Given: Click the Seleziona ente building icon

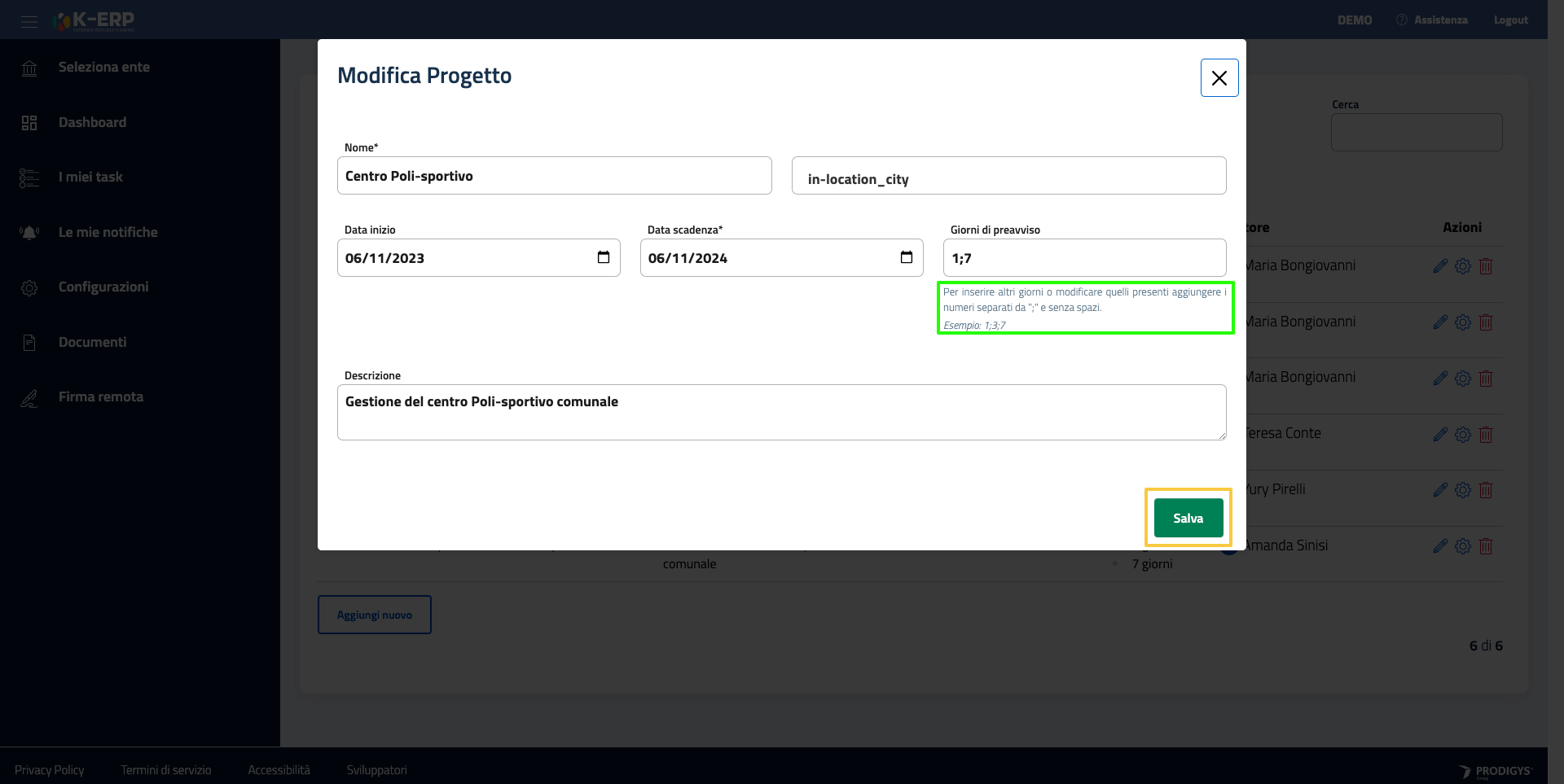Looking at the screenshot, I should [x=29, y=68].
